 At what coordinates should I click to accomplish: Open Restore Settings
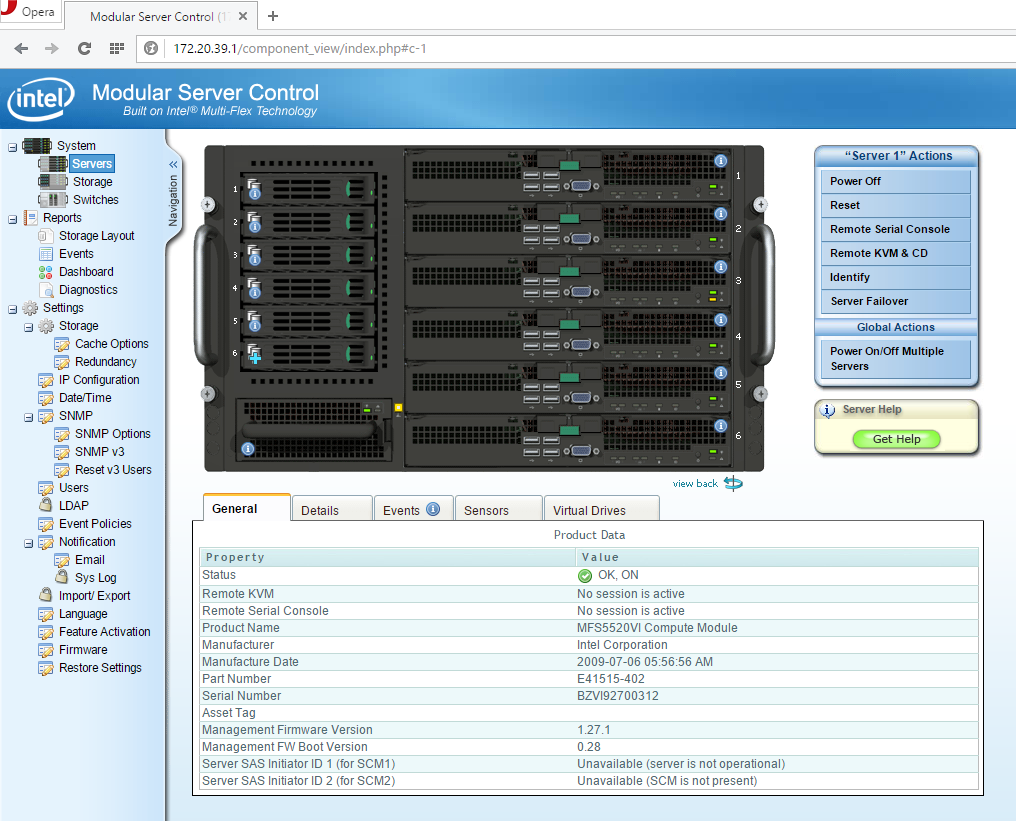pyautogui.click(x=100, y=668)
